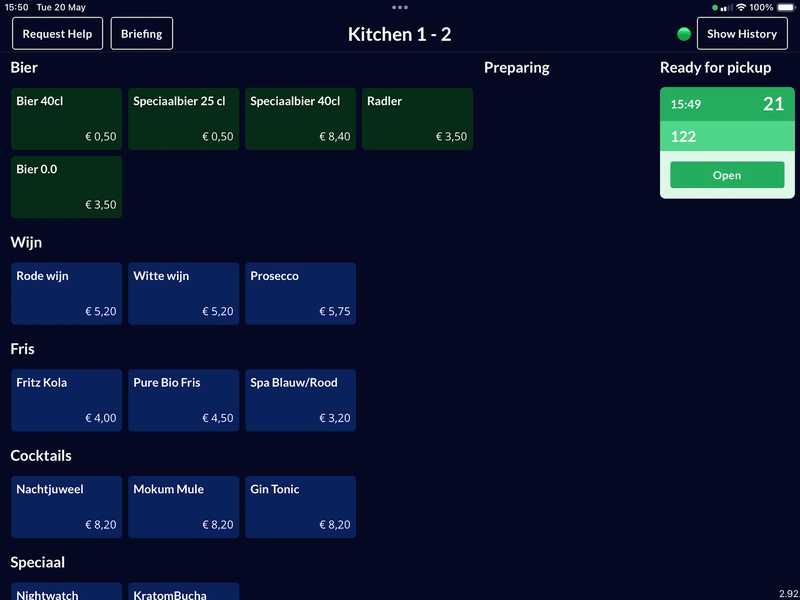This screenshot has width=800, height=600.
Task: Tap the Wi-Fi icon in status bar
Action: pyautogui.click(x=741, y=7)
